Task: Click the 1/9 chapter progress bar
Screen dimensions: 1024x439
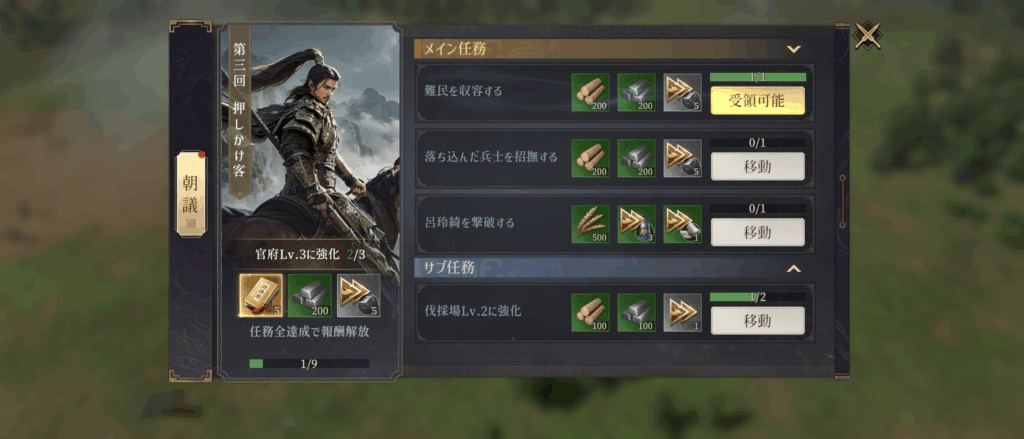Action: [309, 364]
